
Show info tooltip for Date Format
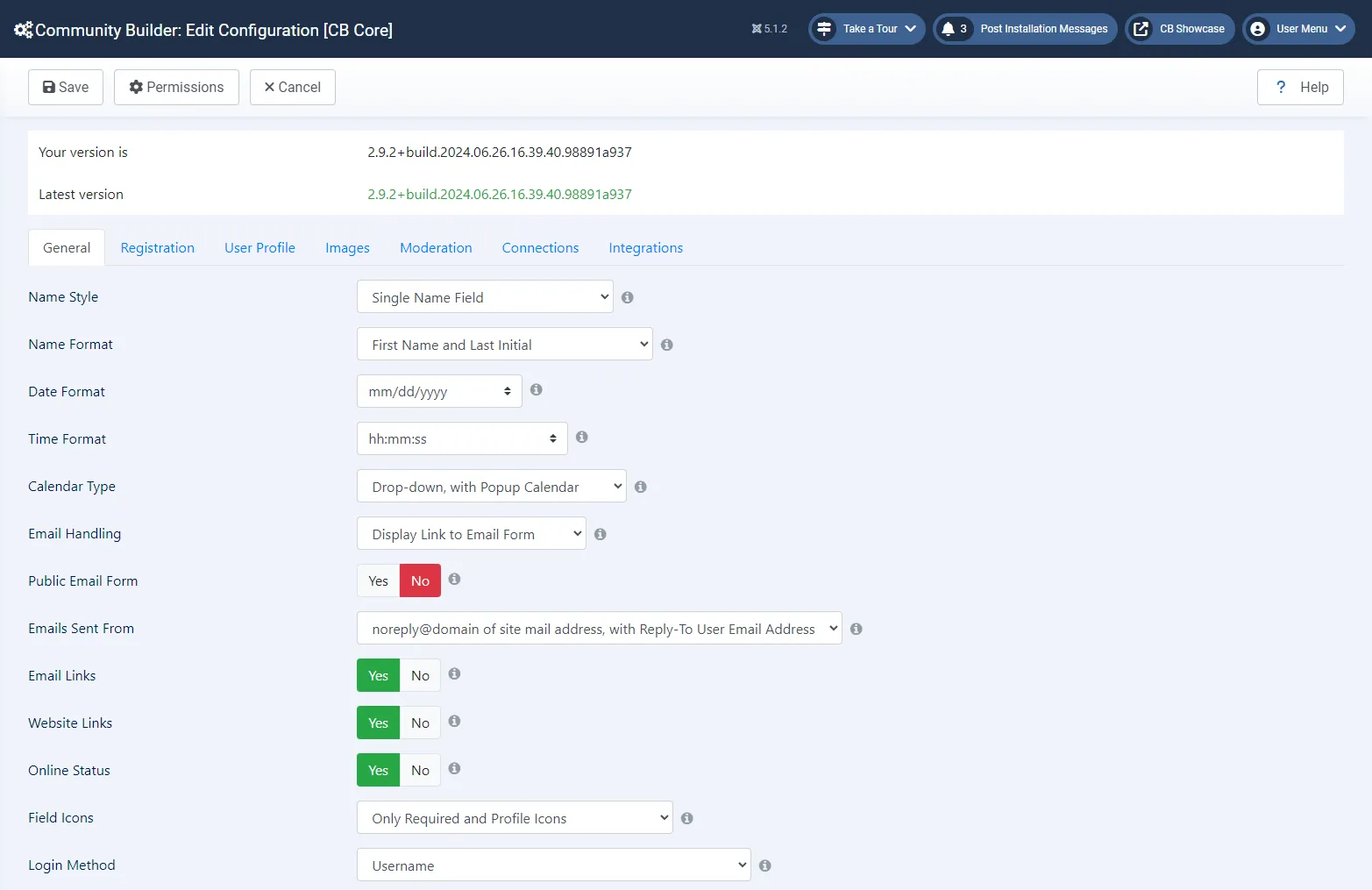tap(537, 389)
